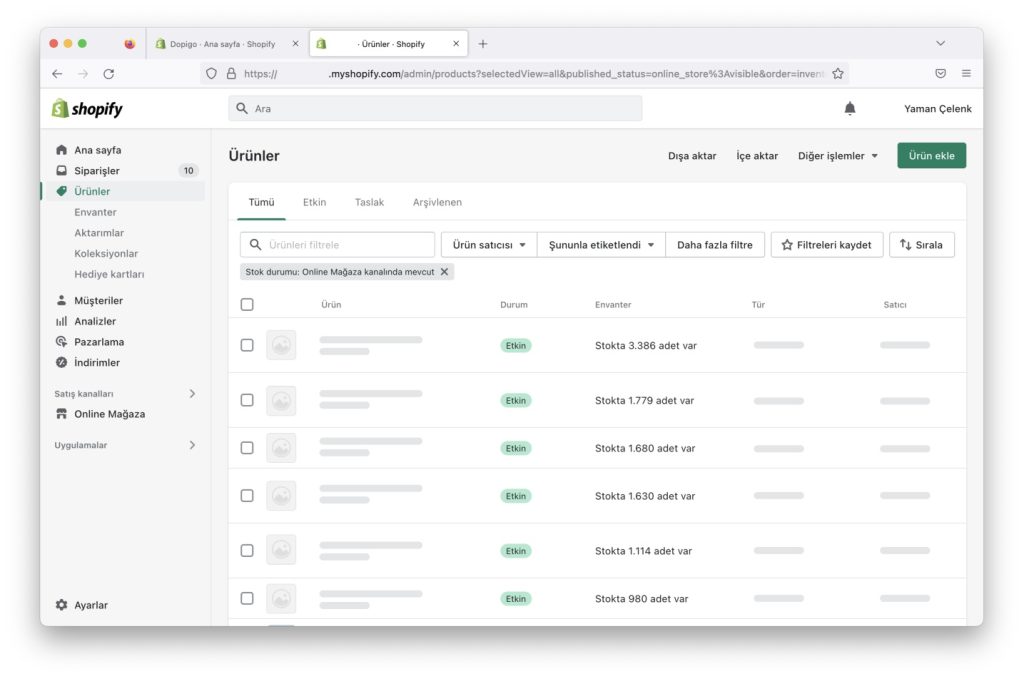The width and height of the screenshot is (1024, 679).
Task: Open Ana sayfa in sidebar
Action: pos(97,150)
